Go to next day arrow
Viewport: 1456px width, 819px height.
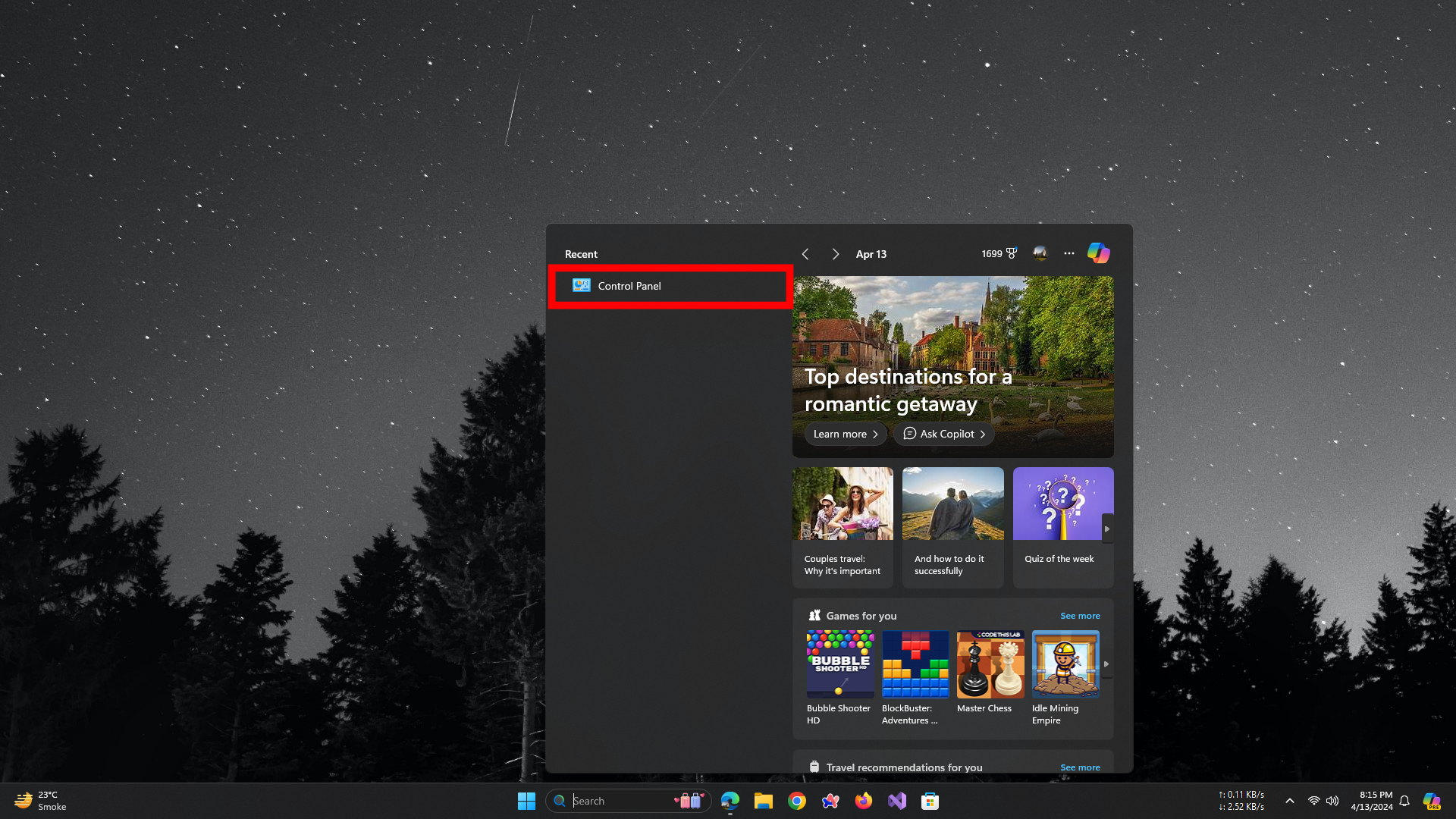pos(835,254)
